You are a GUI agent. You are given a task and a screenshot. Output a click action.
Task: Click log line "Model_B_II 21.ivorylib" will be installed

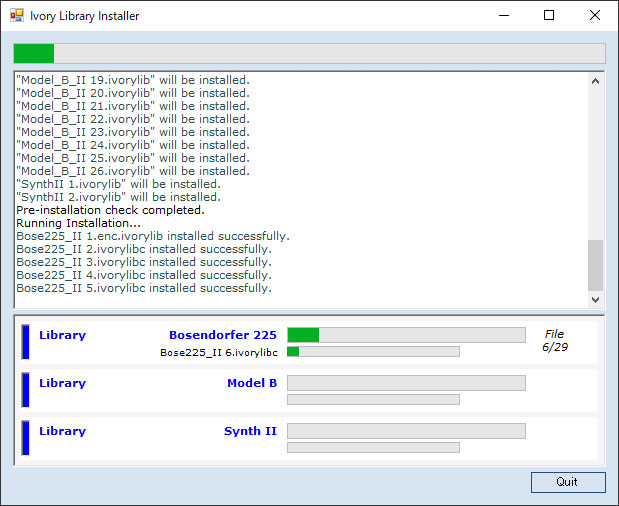tap(133, 106)
